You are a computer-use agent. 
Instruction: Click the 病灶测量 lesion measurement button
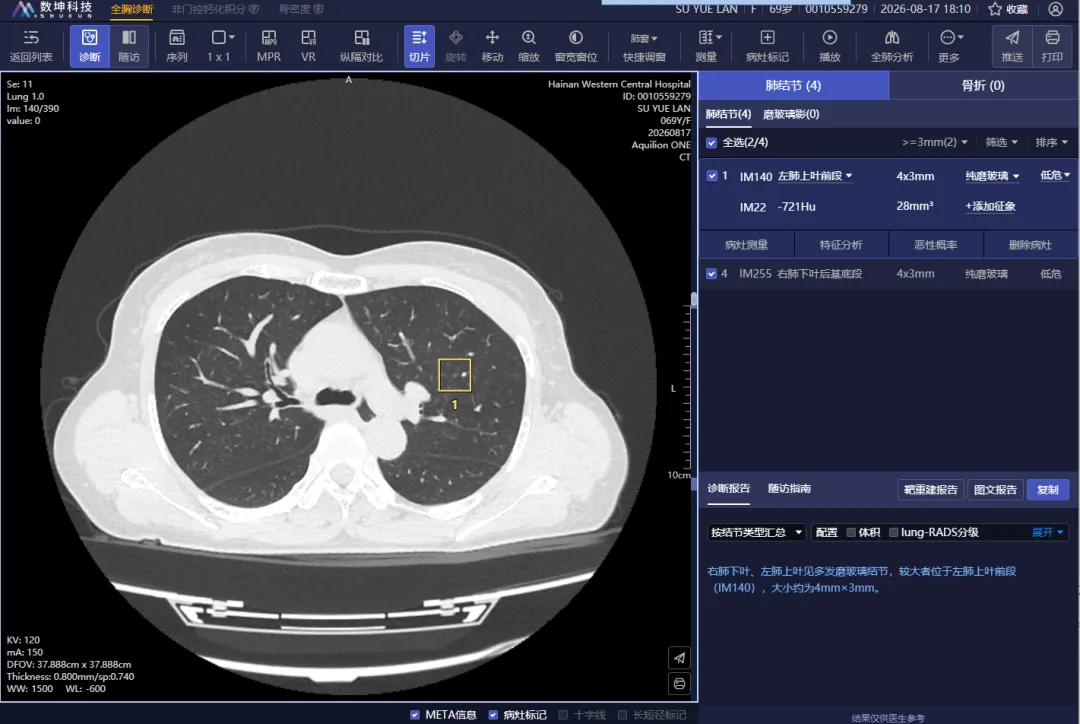(x=747, y=245)
